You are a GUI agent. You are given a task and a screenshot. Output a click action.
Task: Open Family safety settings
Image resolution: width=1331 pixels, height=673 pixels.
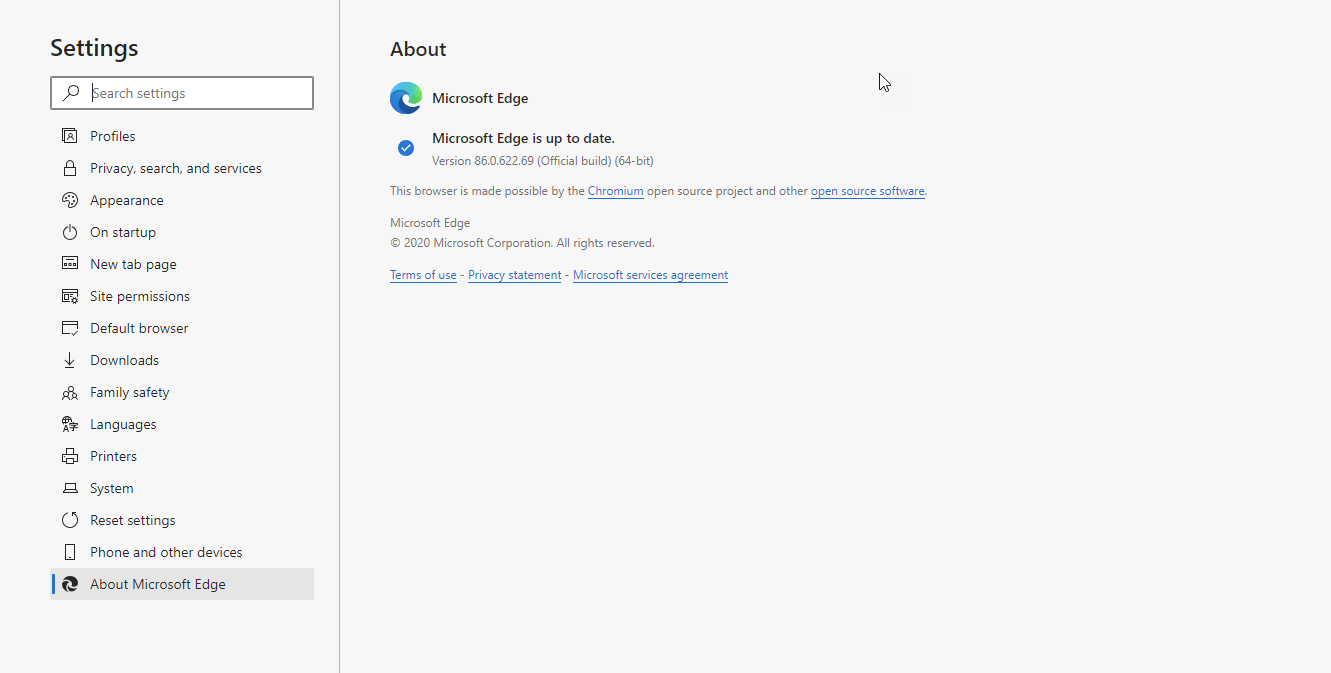pos(182,392)
